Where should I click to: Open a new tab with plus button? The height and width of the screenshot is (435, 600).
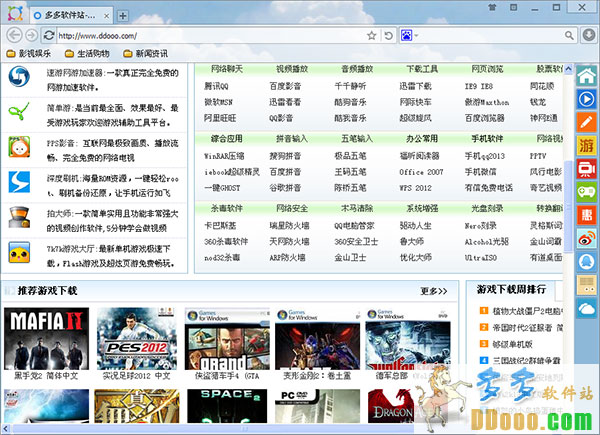tap(123, 16)
